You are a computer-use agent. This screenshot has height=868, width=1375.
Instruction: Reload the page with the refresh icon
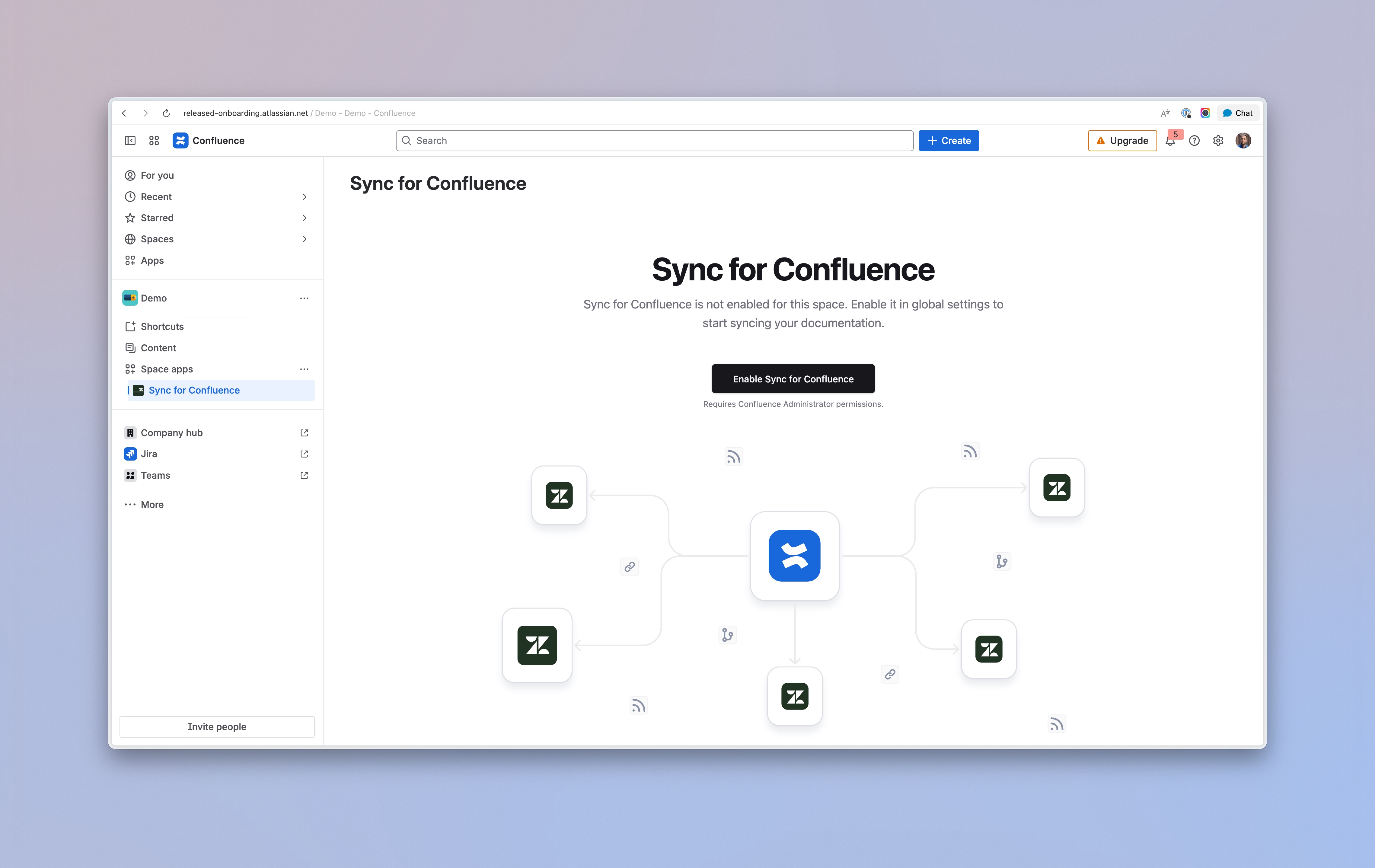pos(166,113)
